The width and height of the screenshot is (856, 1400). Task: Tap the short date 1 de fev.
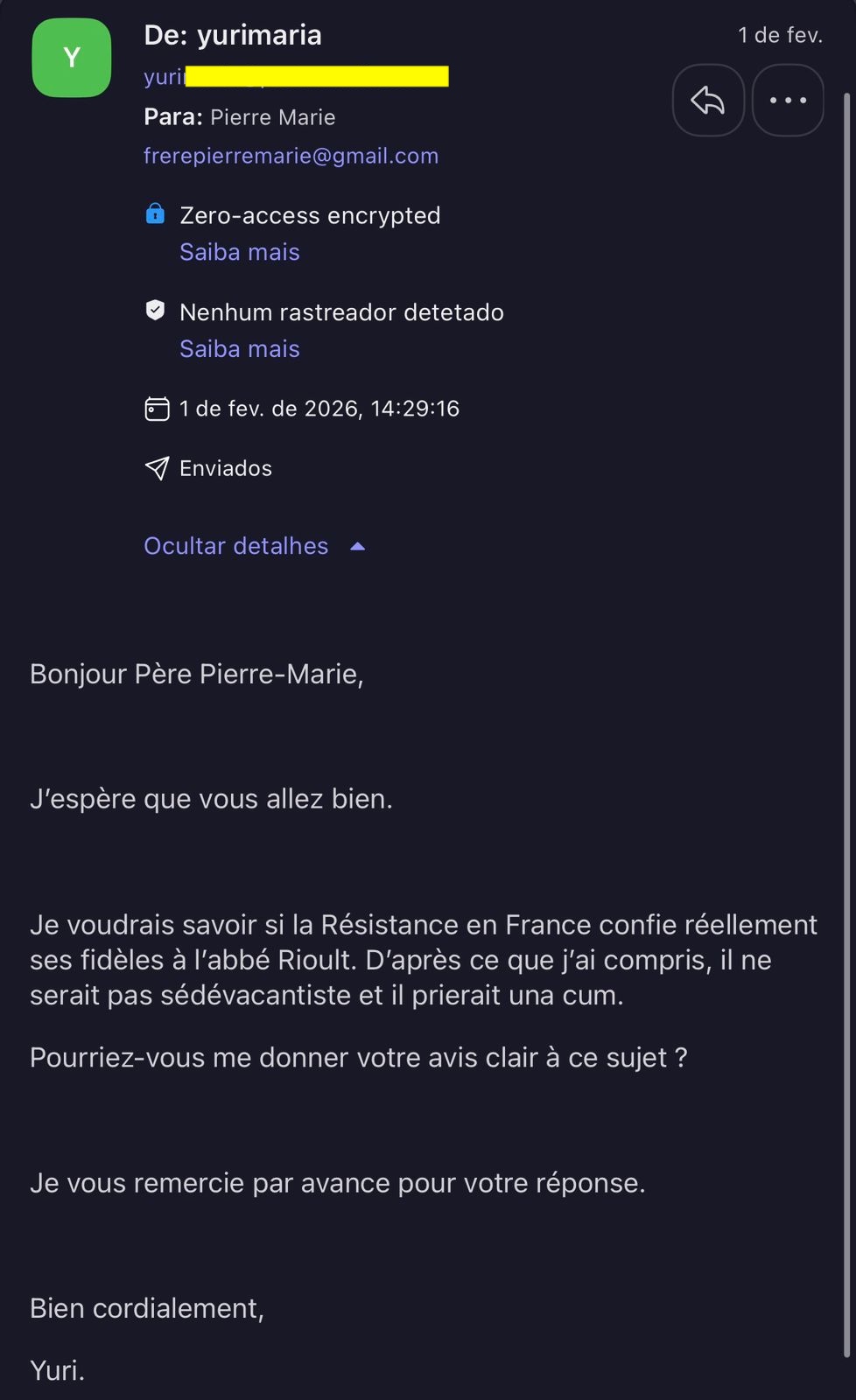780,35
